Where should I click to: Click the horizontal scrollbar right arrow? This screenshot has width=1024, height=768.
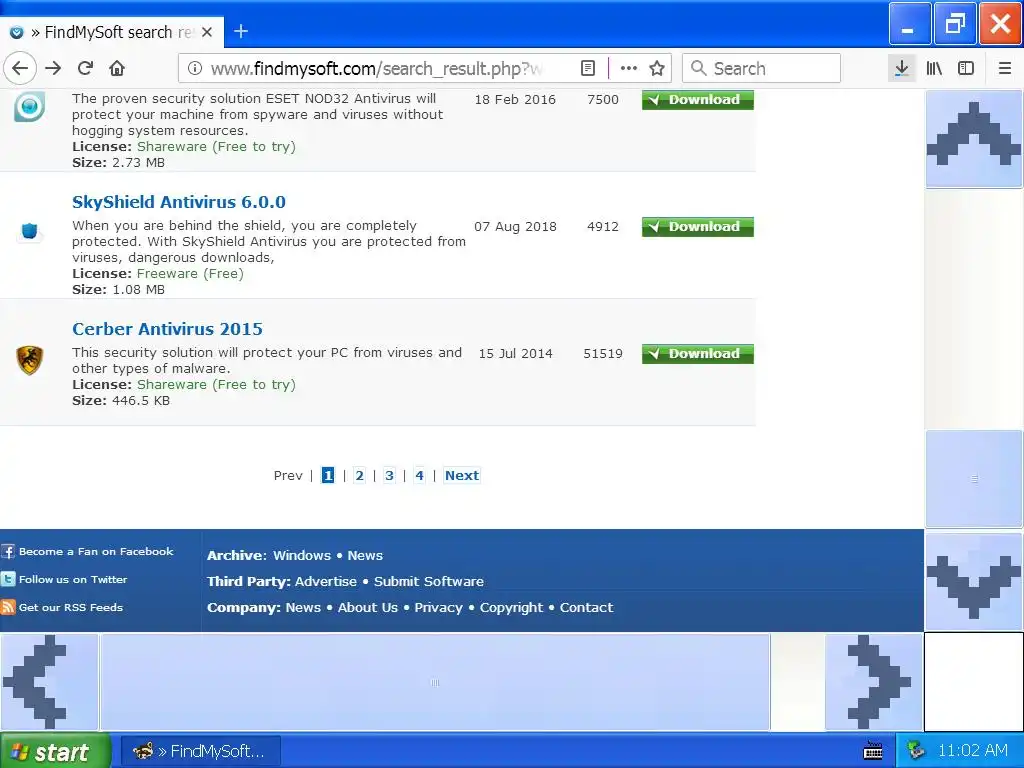(874, 682)
